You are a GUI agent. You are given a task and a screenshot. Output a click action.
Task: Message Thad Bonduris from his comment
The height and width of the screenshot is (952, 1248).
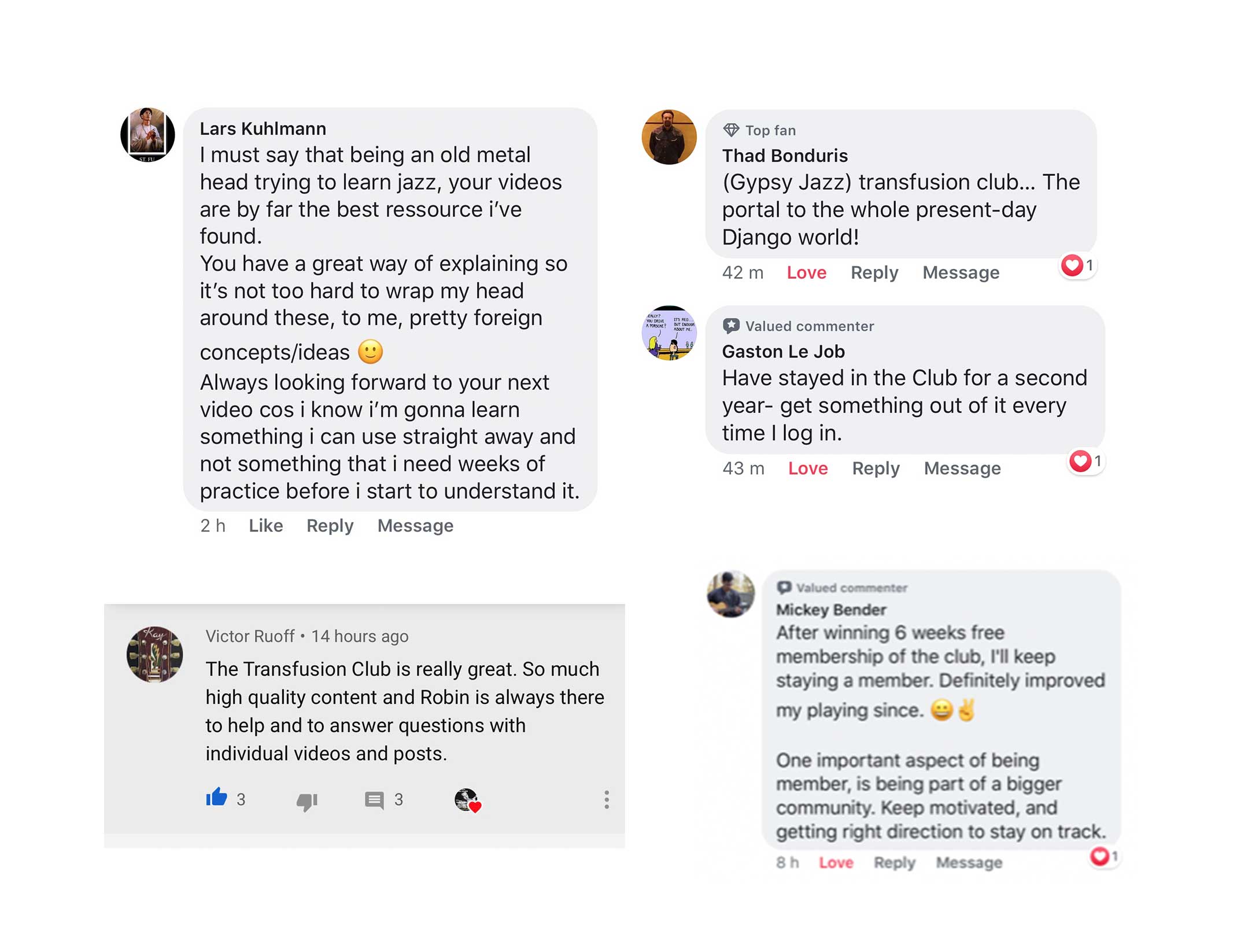(x=961, y=272)
